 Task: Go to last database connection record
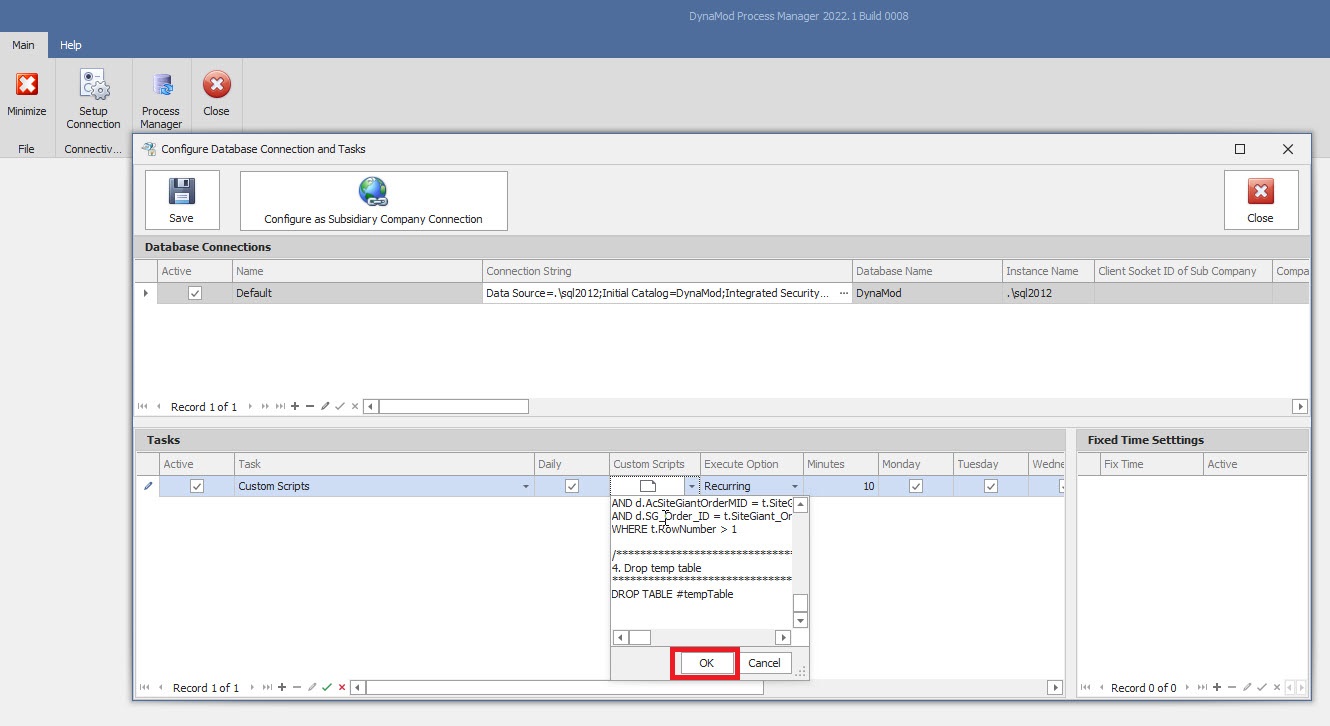tap(280, 407)
